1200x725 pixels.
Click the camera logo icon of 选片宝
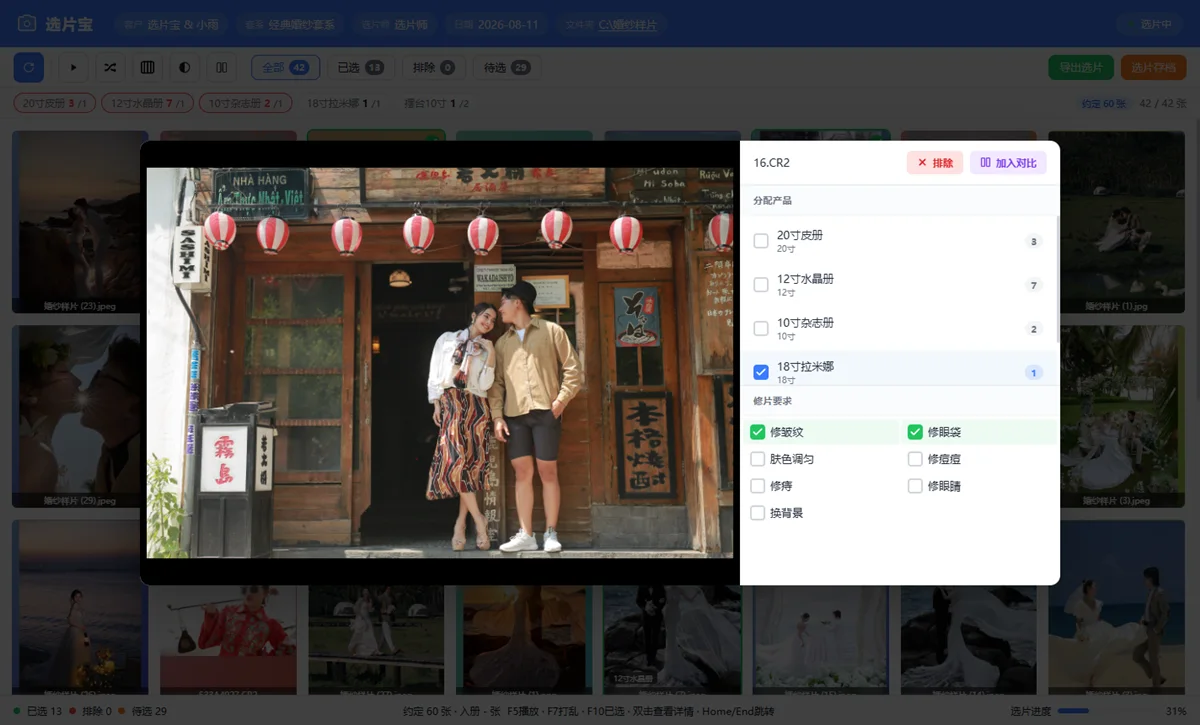click(x=27, y=23)
